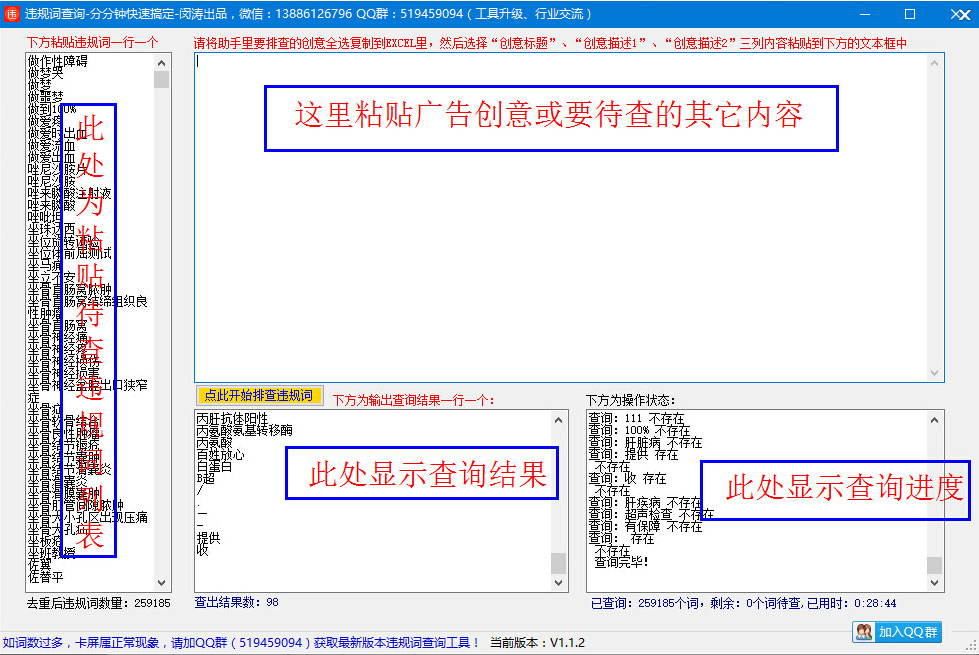Select 丙氨酸氨基转移酶 in the results box
Image resolution: width=979 pixels, height=655 pixels.
click(244, 430)
